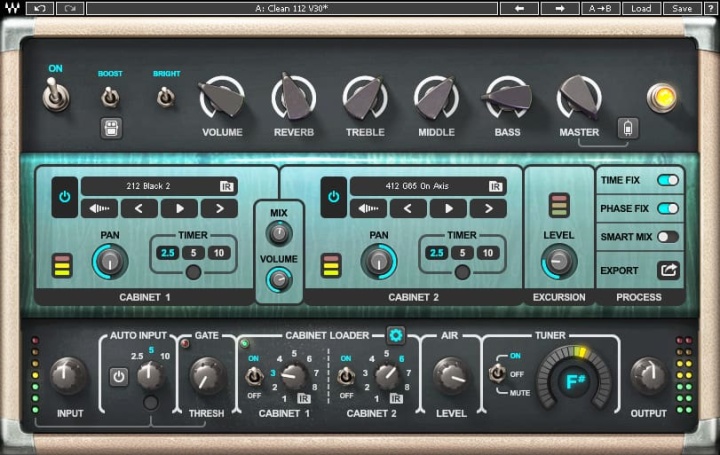Click IR badge in 212 Black 2 field

226,186
